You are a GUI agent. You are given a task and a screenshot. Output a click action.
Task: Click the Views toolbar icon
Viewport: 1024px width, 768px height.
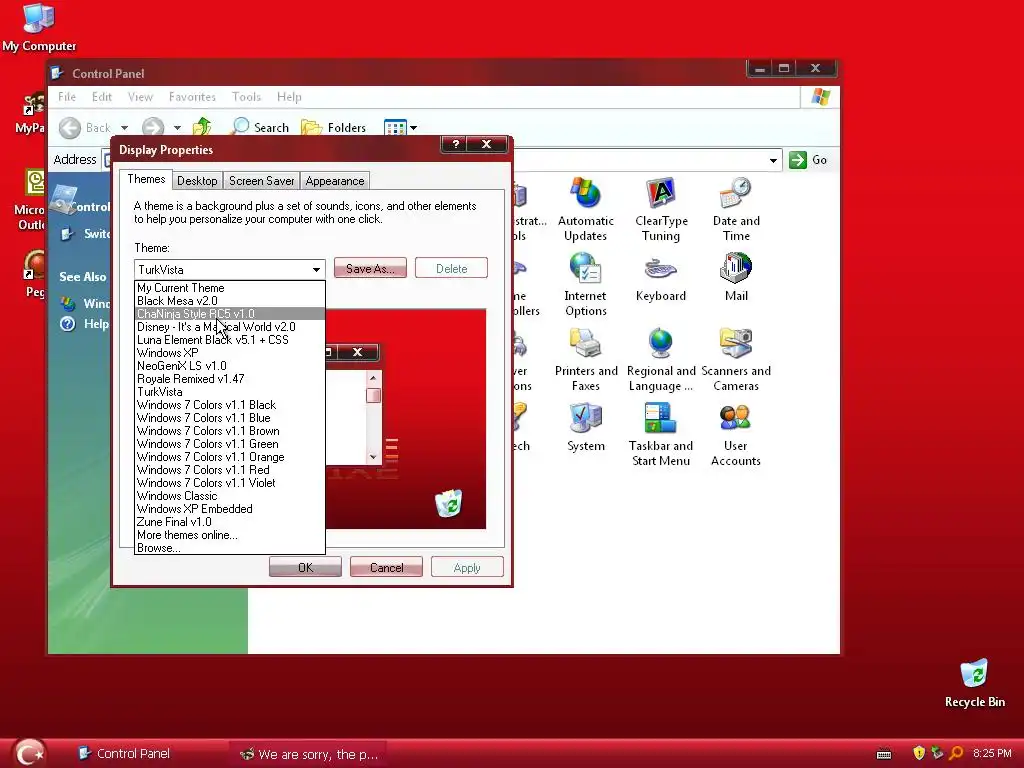pyautogui.click(x=395, y=127)
